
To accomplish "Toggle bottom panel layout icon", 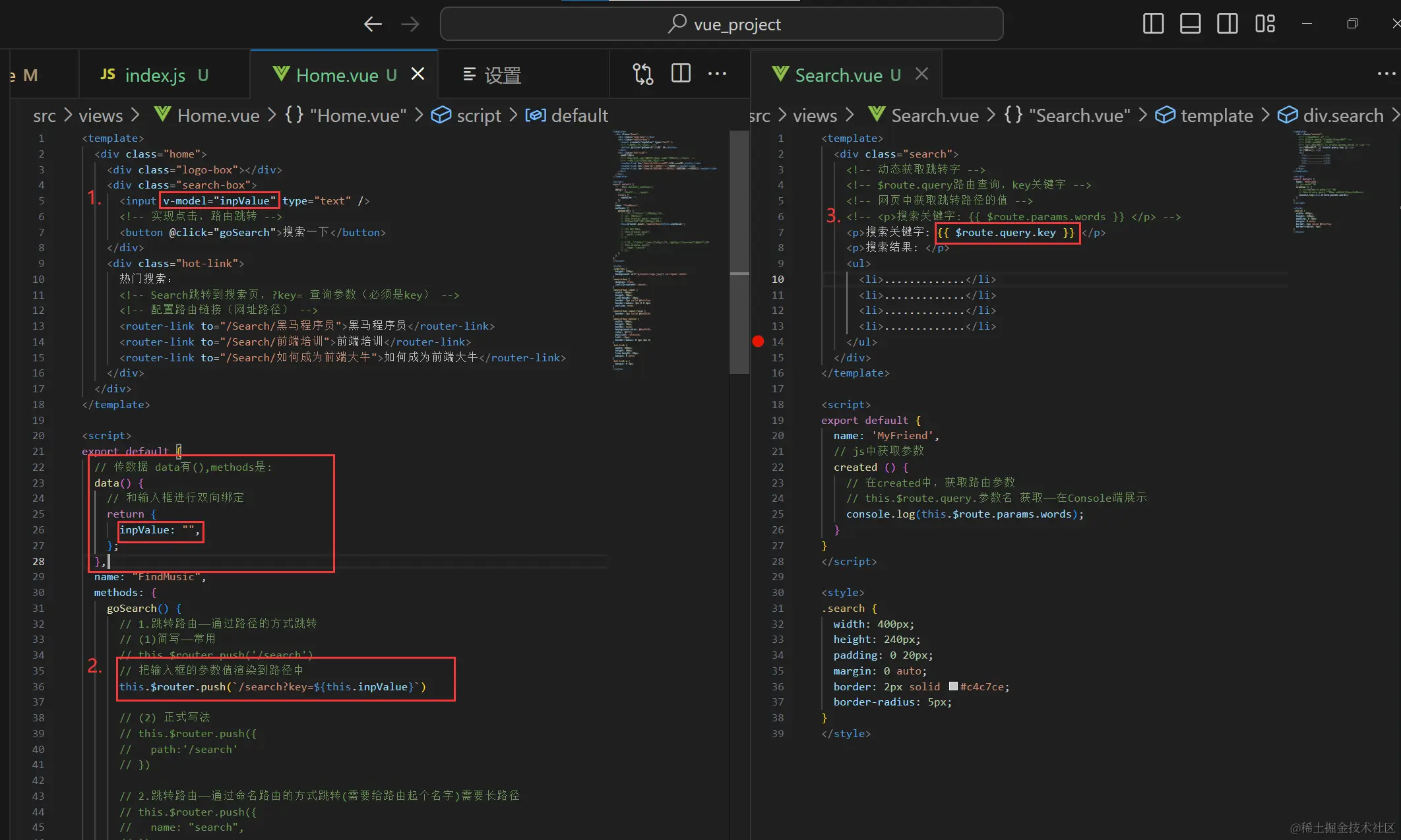I will (1191, 24).
